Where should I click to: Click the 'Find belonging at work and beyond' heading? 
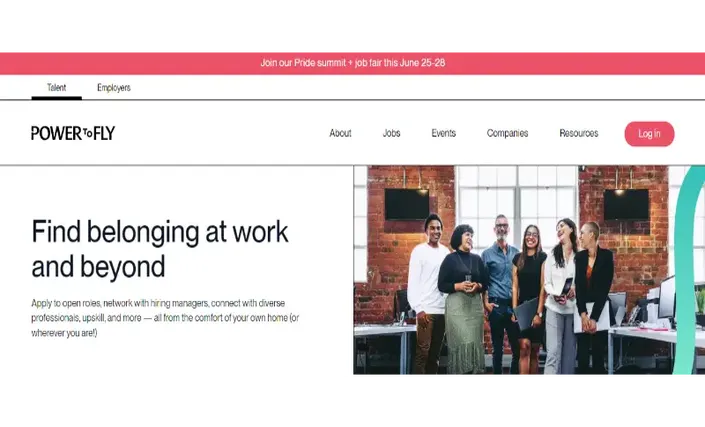coord(160,249)
